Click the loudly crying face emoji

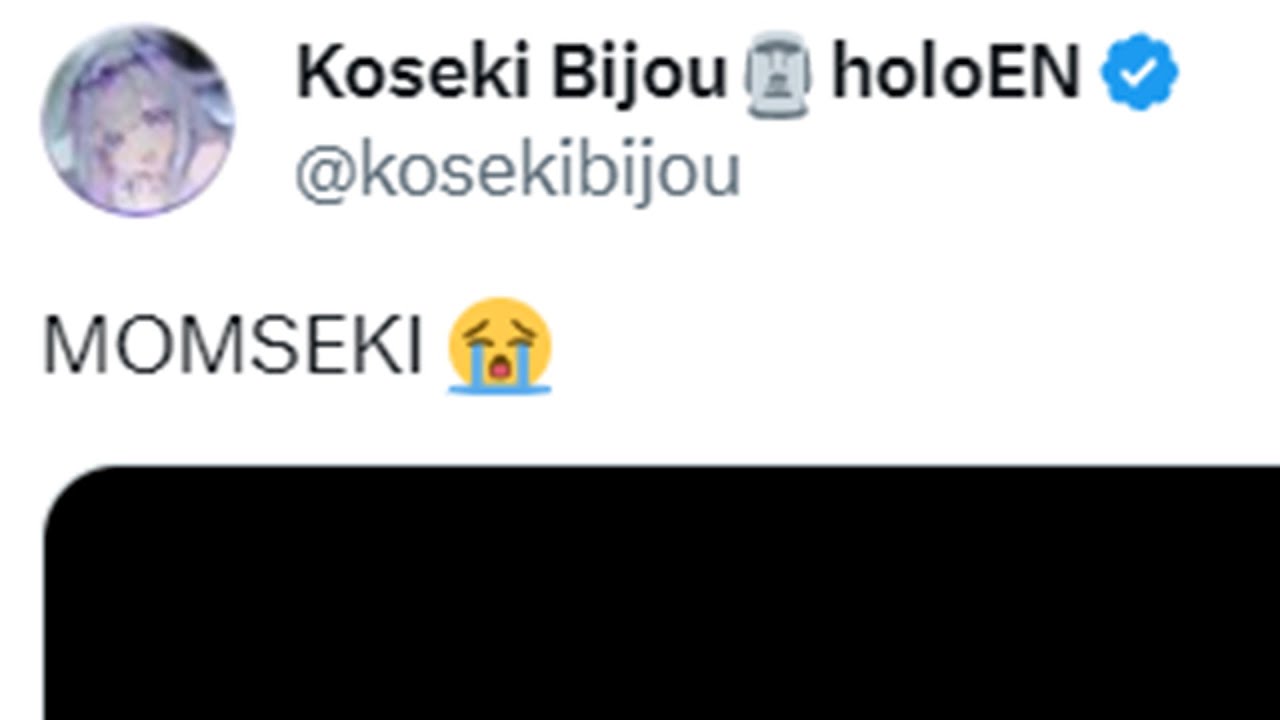point(500,345)
